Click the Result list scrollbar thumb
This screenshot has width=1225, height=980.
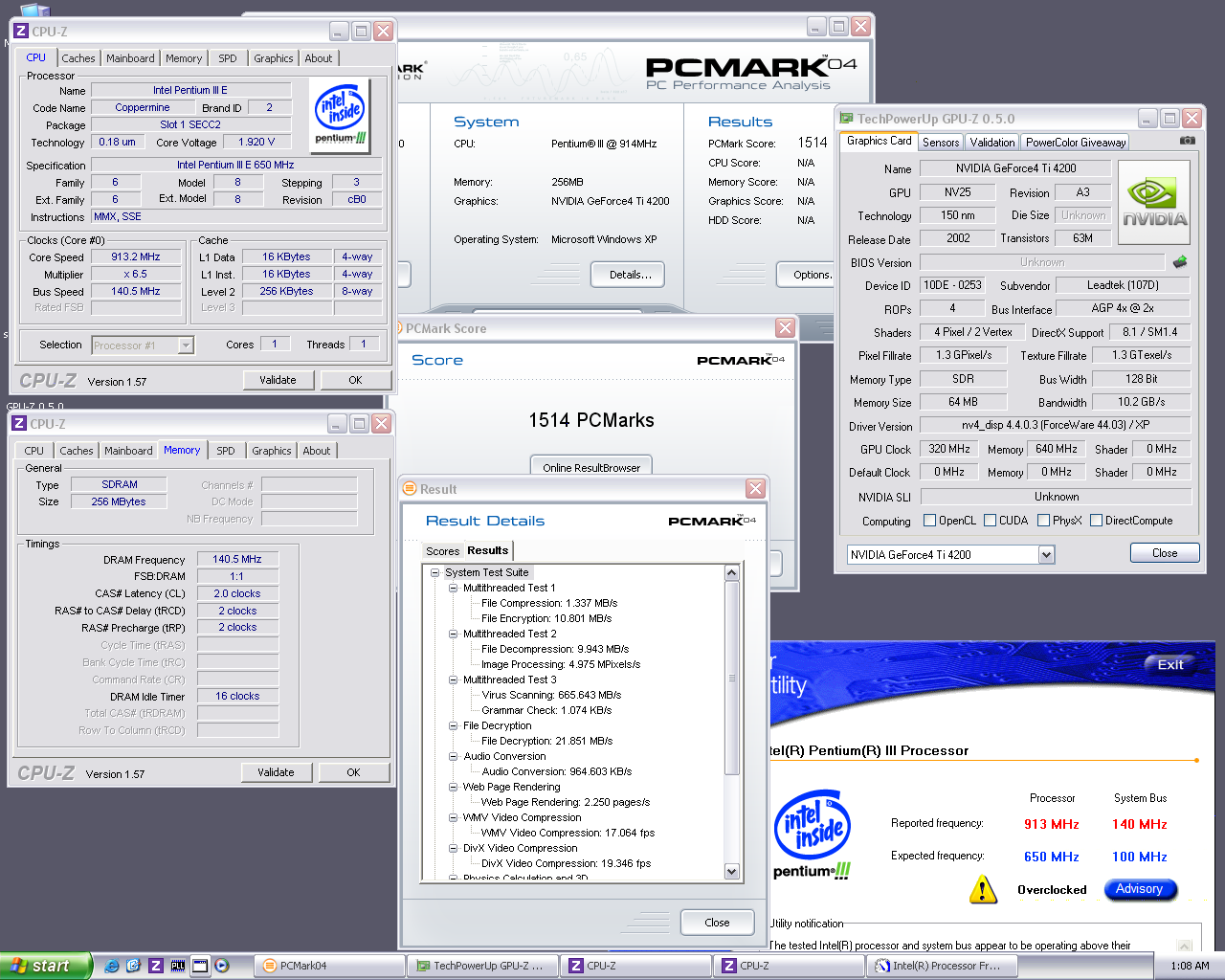point(732,678)
